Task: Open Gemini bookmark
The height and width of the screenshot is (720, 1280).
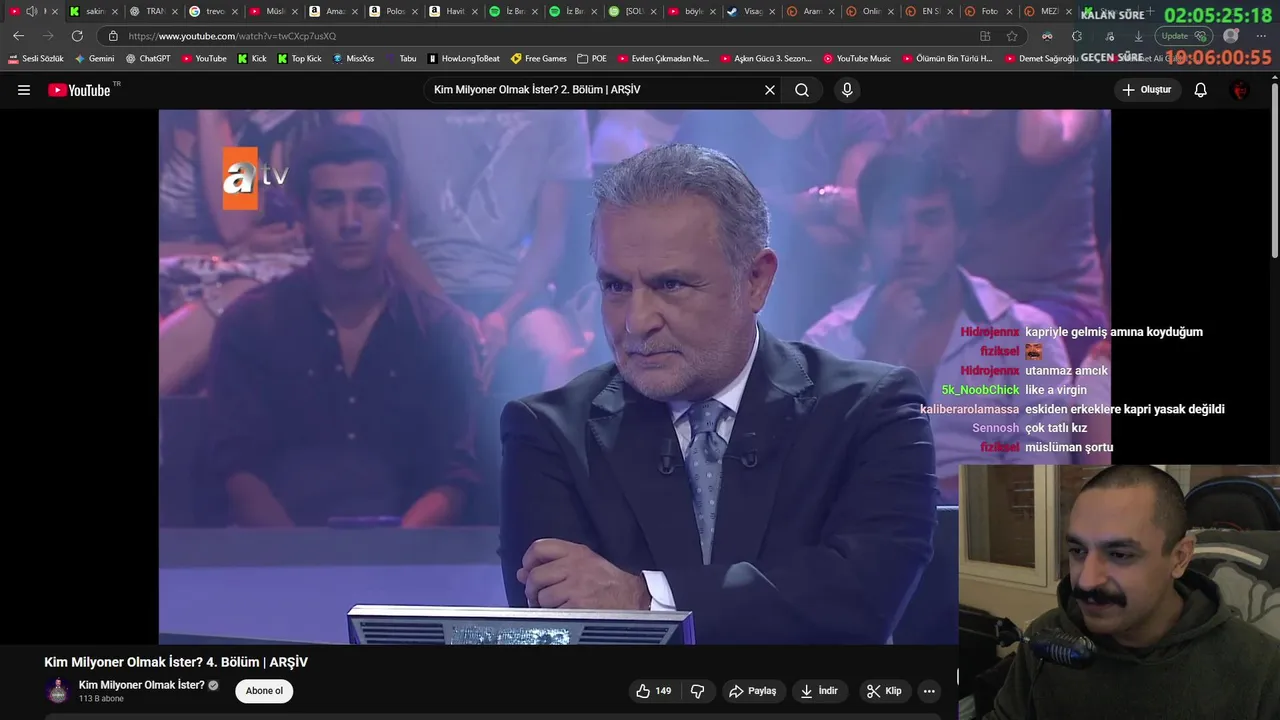Action: 94,59
